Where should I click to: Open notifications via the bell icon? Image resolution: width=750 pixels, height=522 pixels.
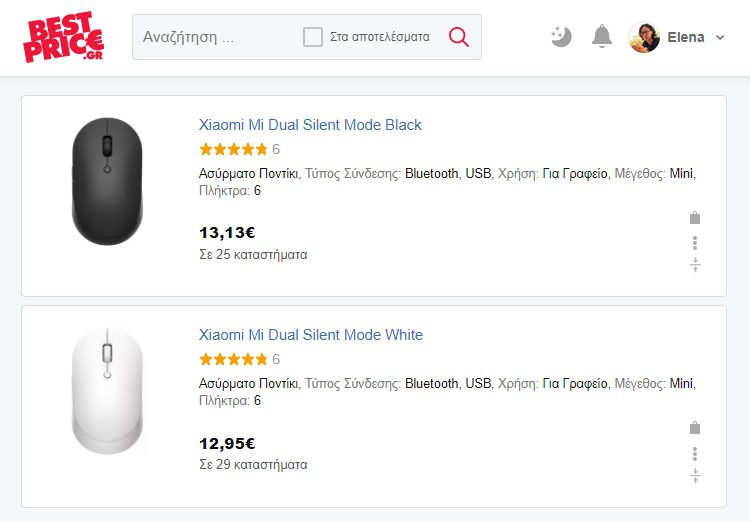tap(602, 37)
